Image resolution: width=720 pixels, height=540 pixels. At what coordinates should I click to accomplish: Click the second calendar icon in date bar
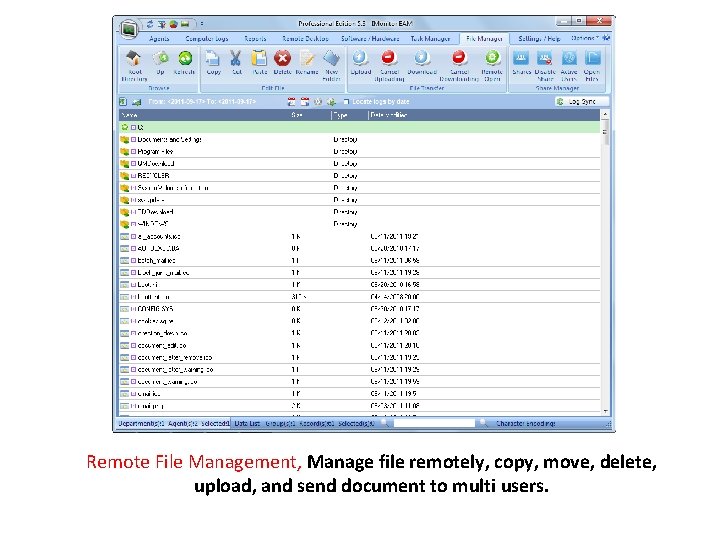(304, 101)
